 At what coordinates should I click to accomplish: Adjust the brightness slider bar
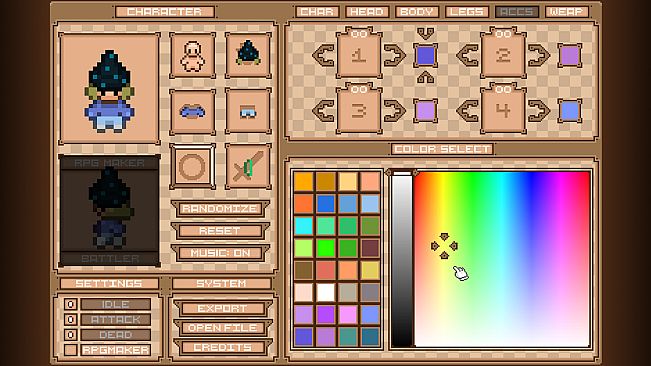tap(402, 259)
